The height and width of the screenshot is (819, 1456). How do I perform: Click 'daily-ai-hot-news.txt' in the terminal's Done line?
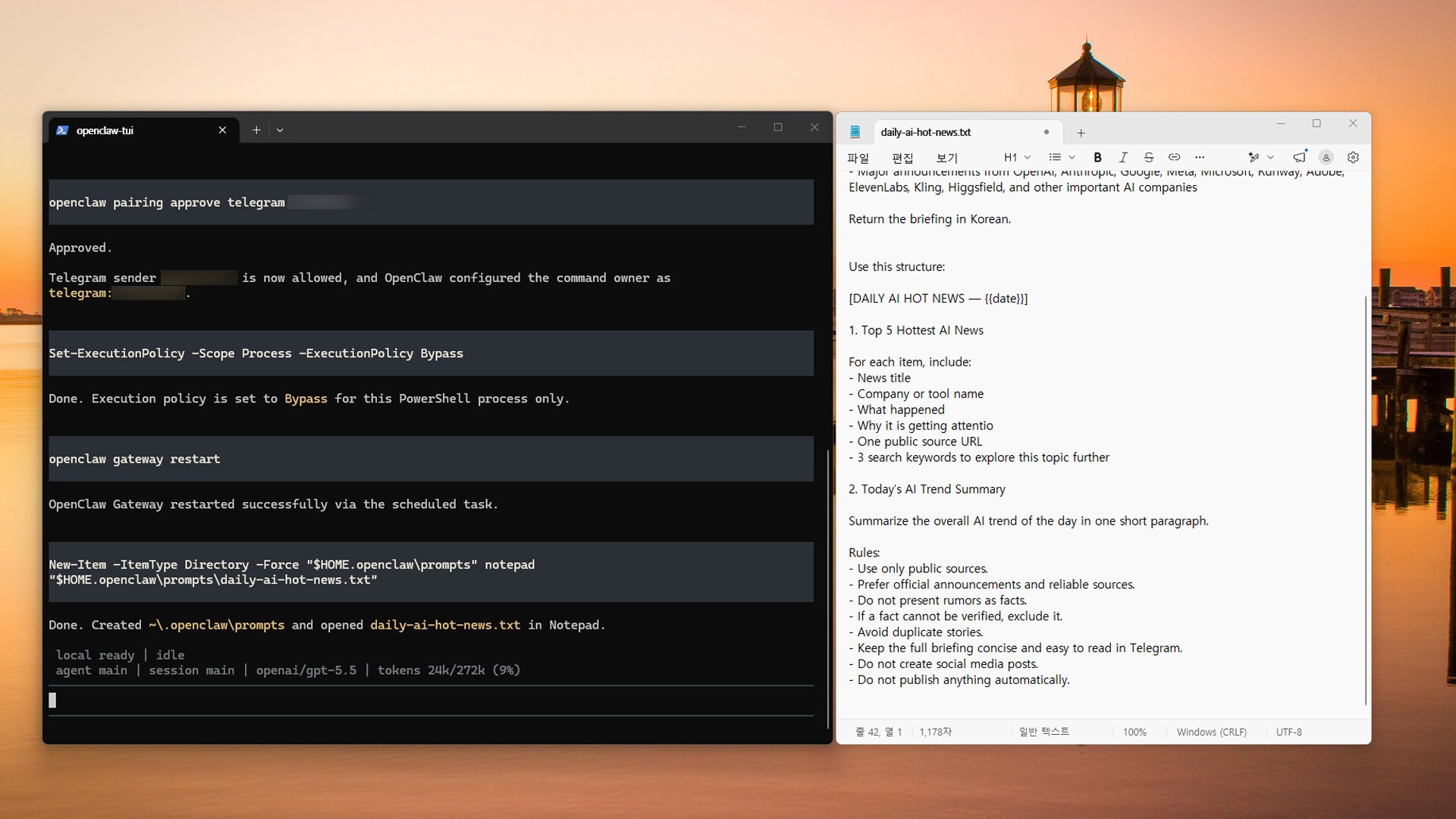pos(445,625)
